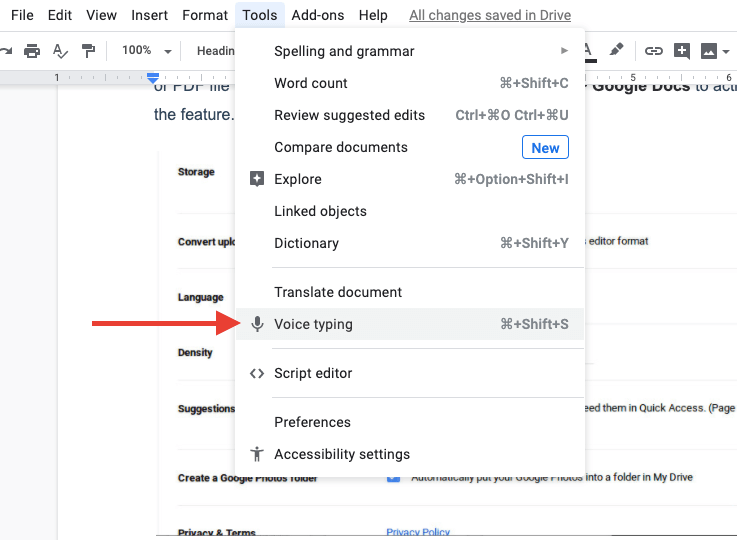Choose Word count from Tools menu
The width and height of the screenshot is (737, 540).
point(311,83)
